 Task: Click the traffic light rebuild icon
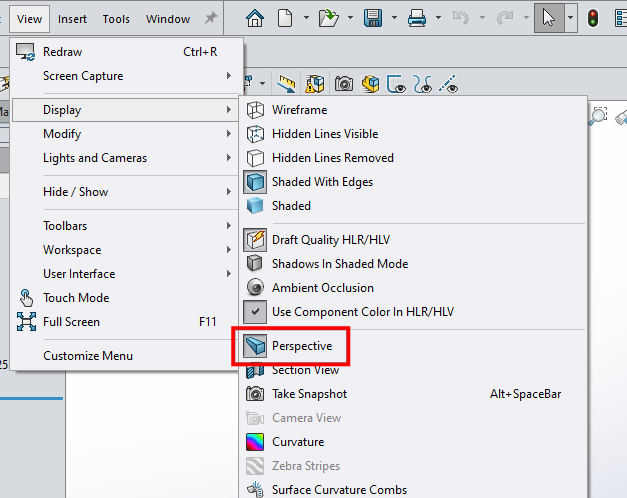(593, 18)
